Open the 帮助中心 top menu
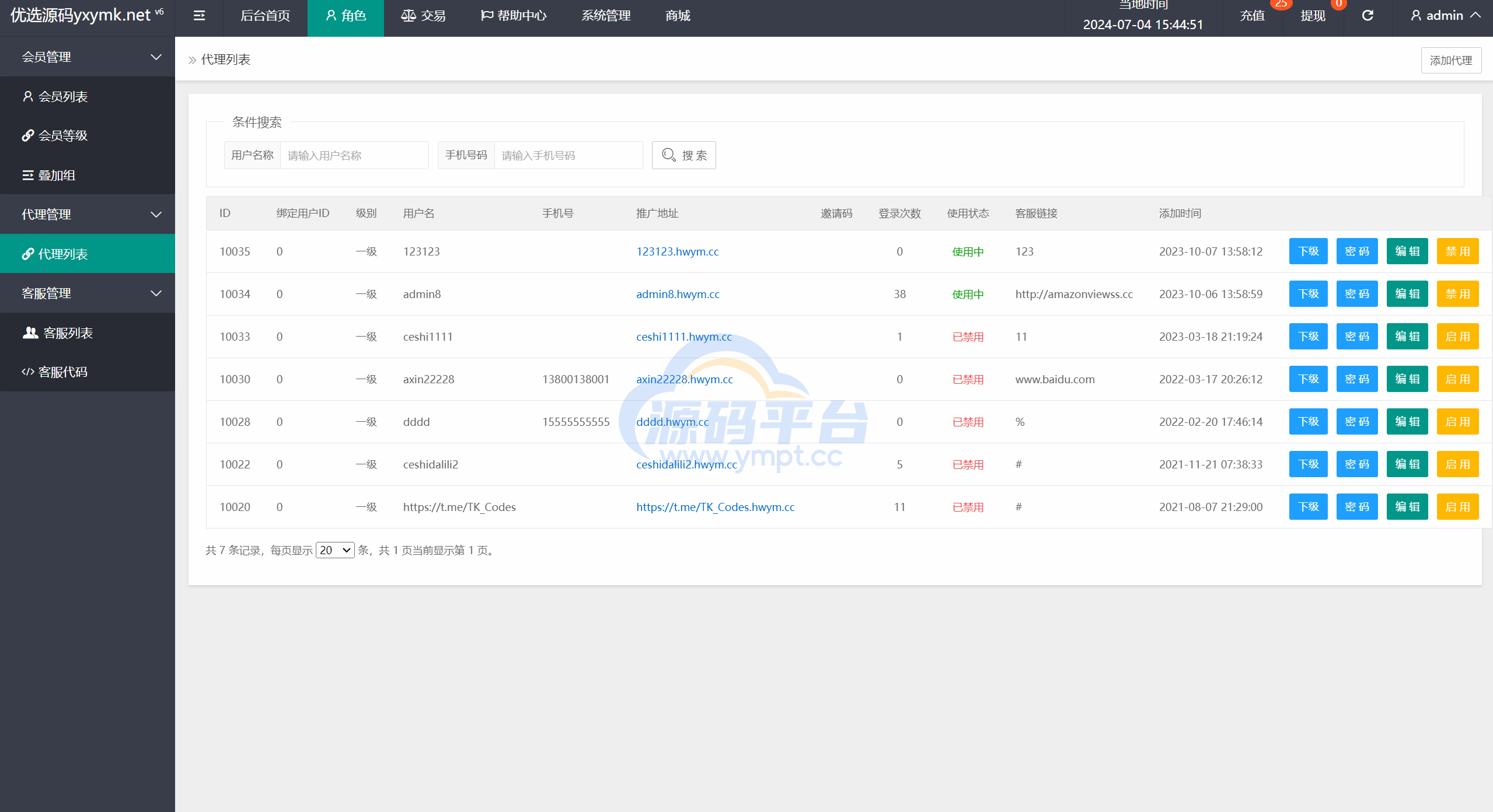1493x812 pixels. tap(514, 16)
